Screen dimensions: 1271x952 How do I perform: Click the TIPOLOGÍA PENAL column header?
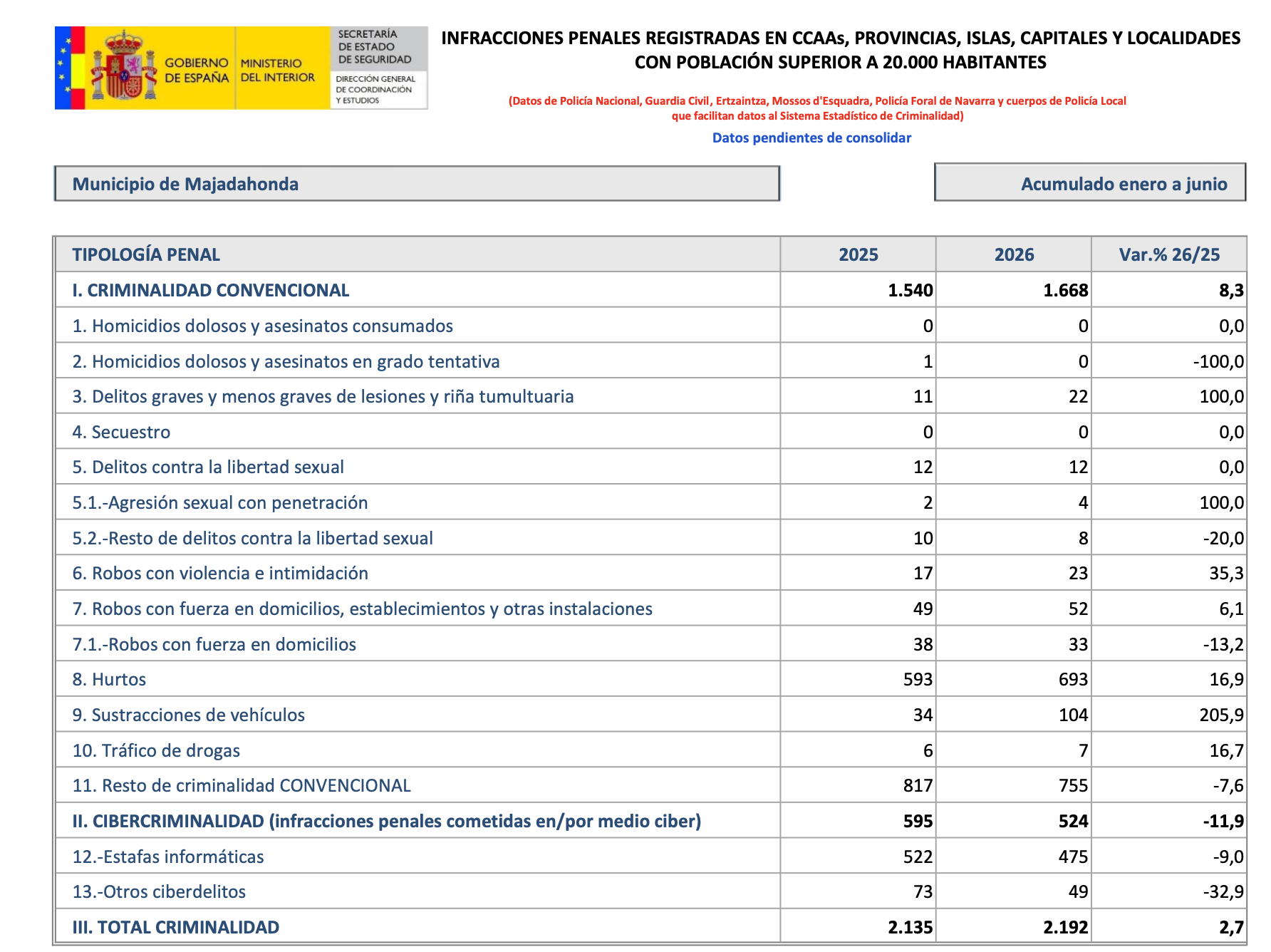pos(146,254)
